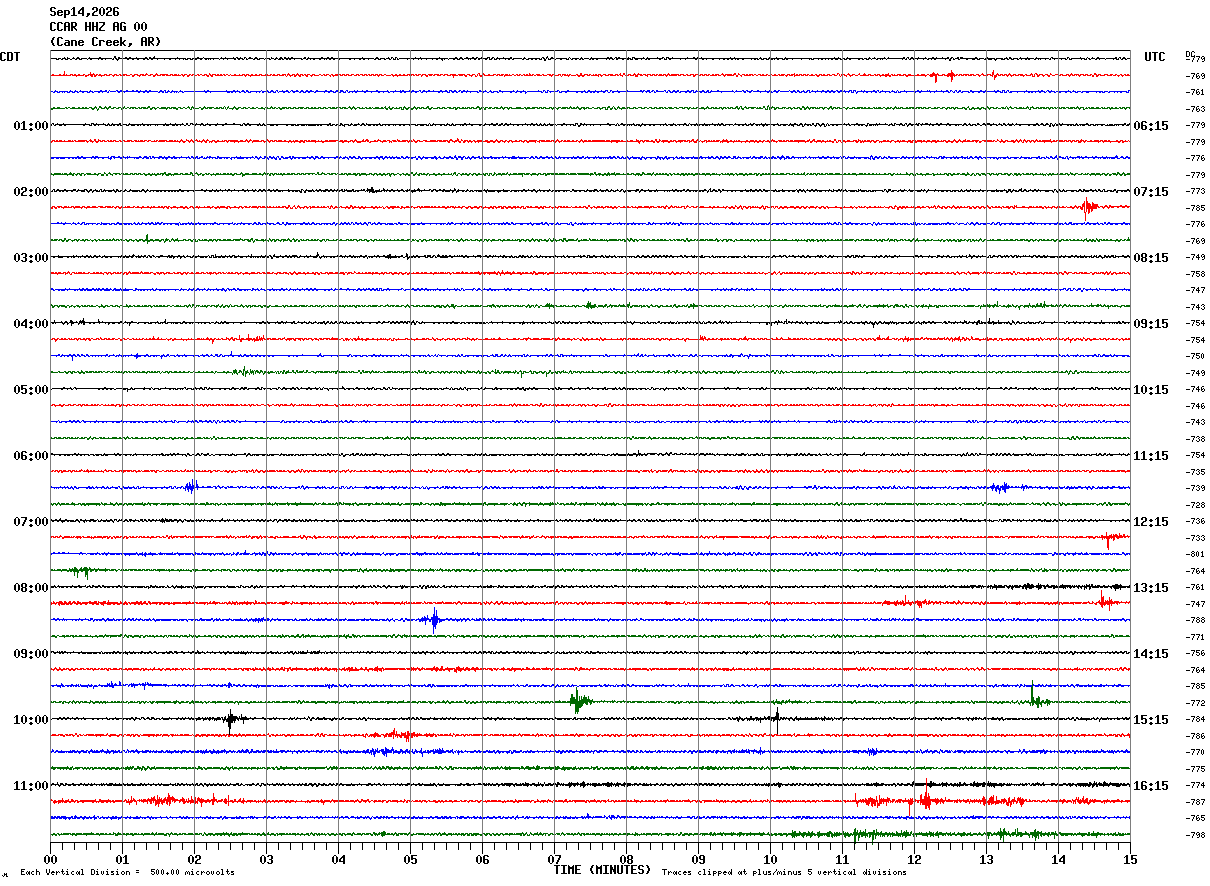The width and height of the screenshot is (1210, 886).
Task: Click the (Cane Creek, AR) location text
Action: click(x=105, y=42)
